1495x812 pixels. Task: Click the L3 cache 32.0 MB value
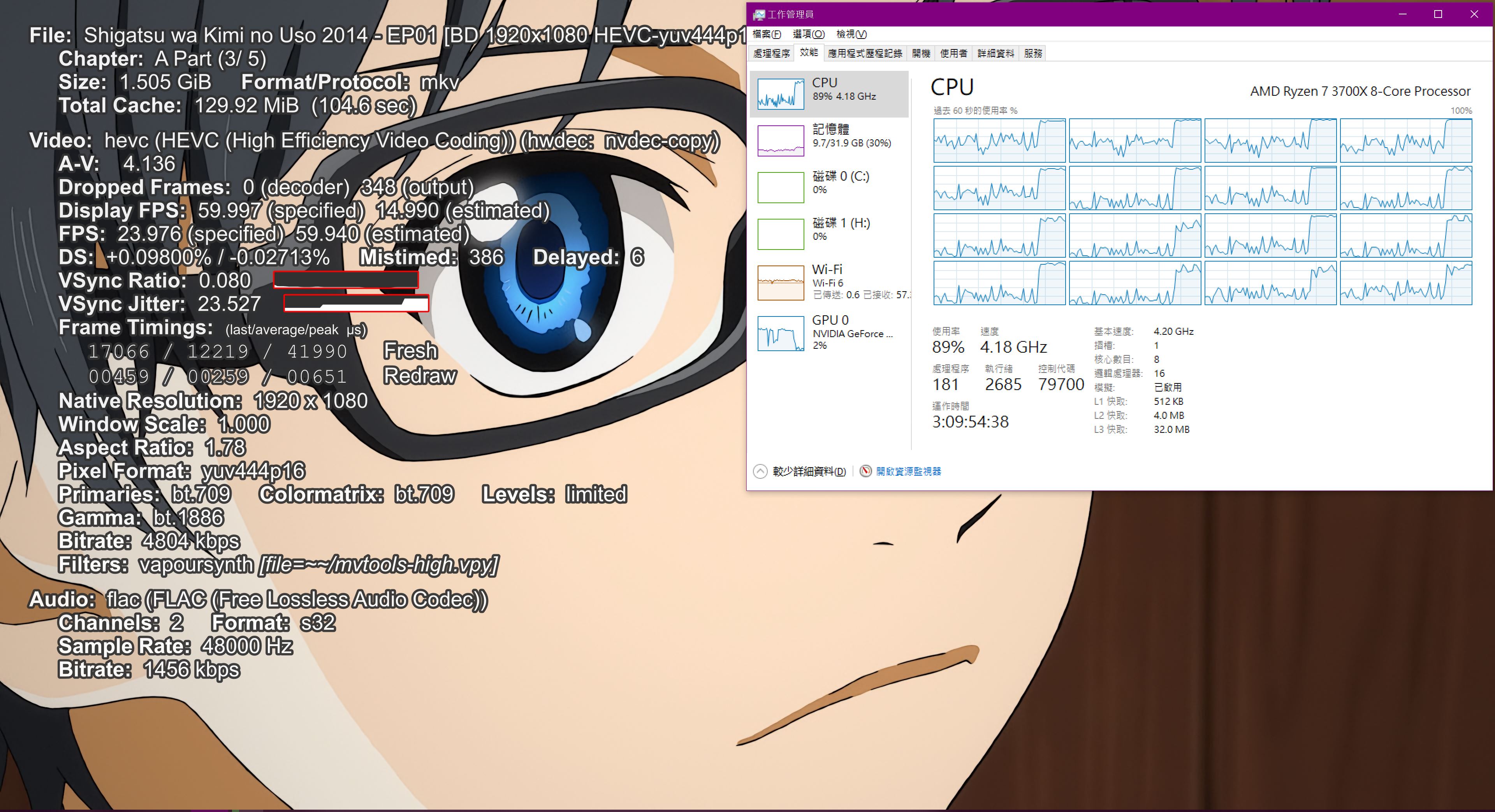pos(1171,429)
